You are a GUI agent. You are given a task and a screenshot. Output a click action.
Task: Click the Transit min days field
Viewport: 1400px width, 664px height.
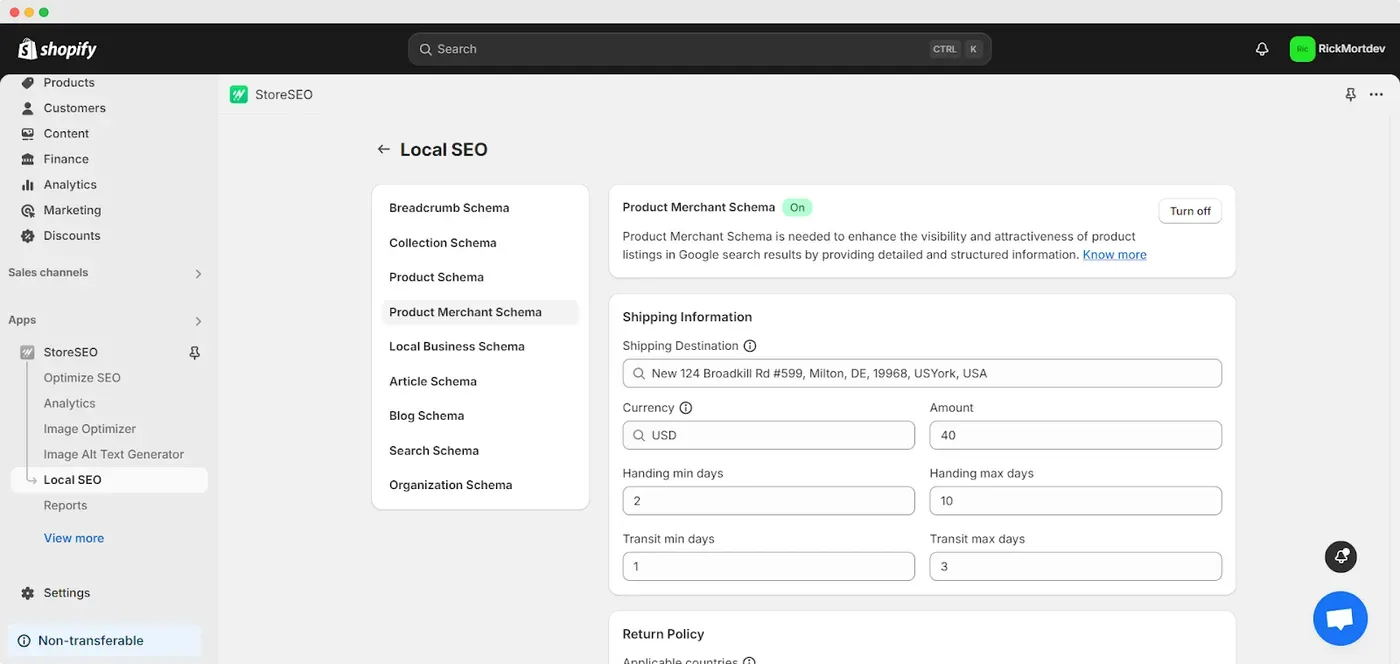click(768, 566)
